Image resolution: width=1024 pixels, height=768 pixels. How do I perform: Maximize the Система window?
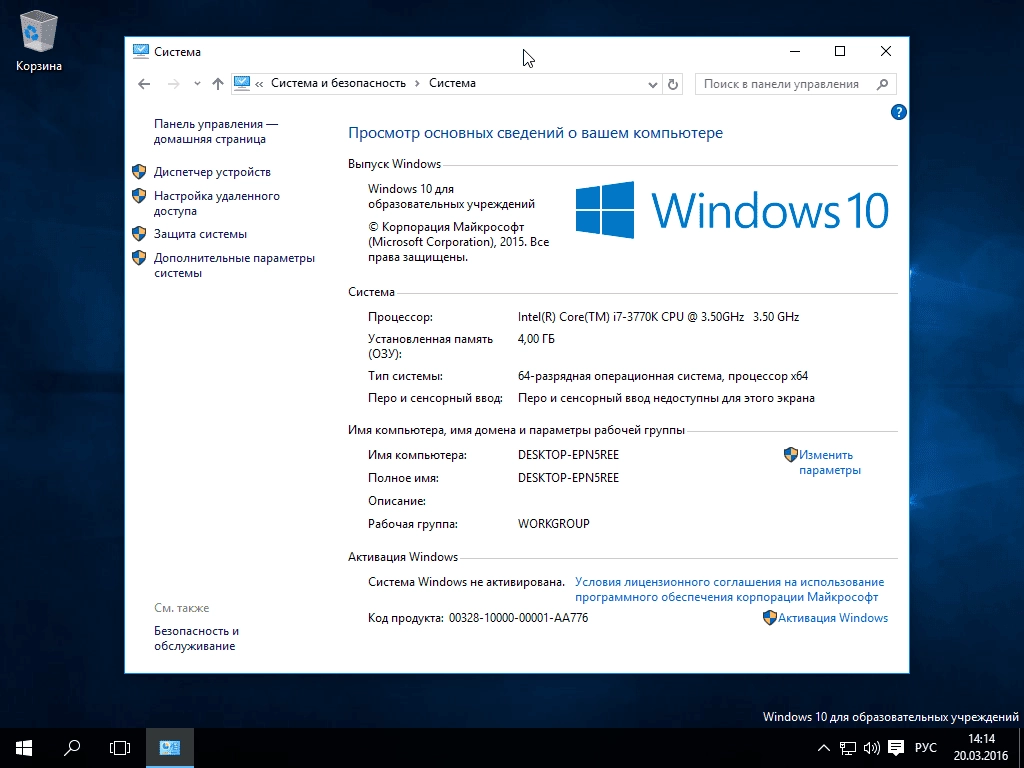840,52
